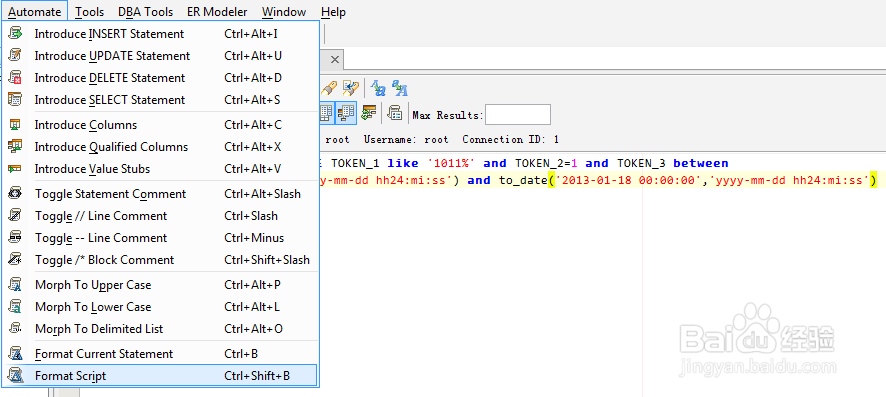Image resolution: width=886 pixels, height=397 pixels.
Task: Click the Max Results input field
Action: click(518, 115)
